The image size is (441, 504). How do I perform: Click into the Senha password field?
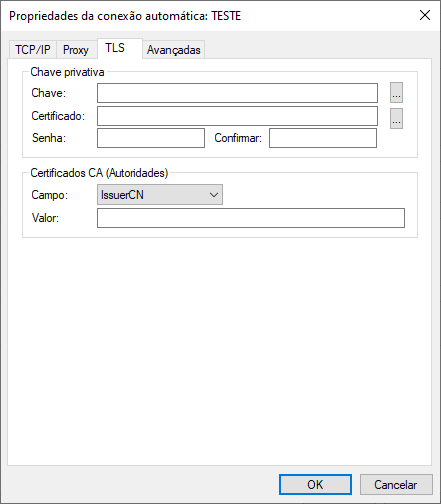point(151,138)
